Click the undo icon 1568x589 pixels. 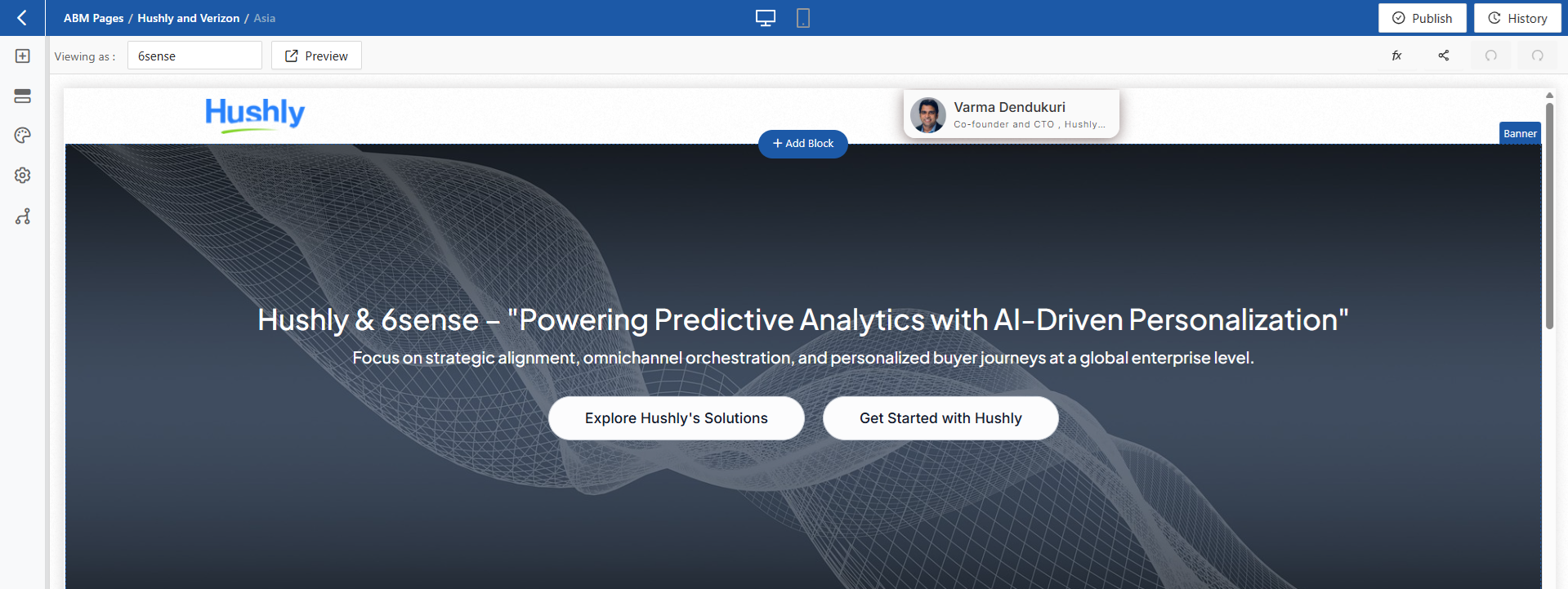point(1491,56)
